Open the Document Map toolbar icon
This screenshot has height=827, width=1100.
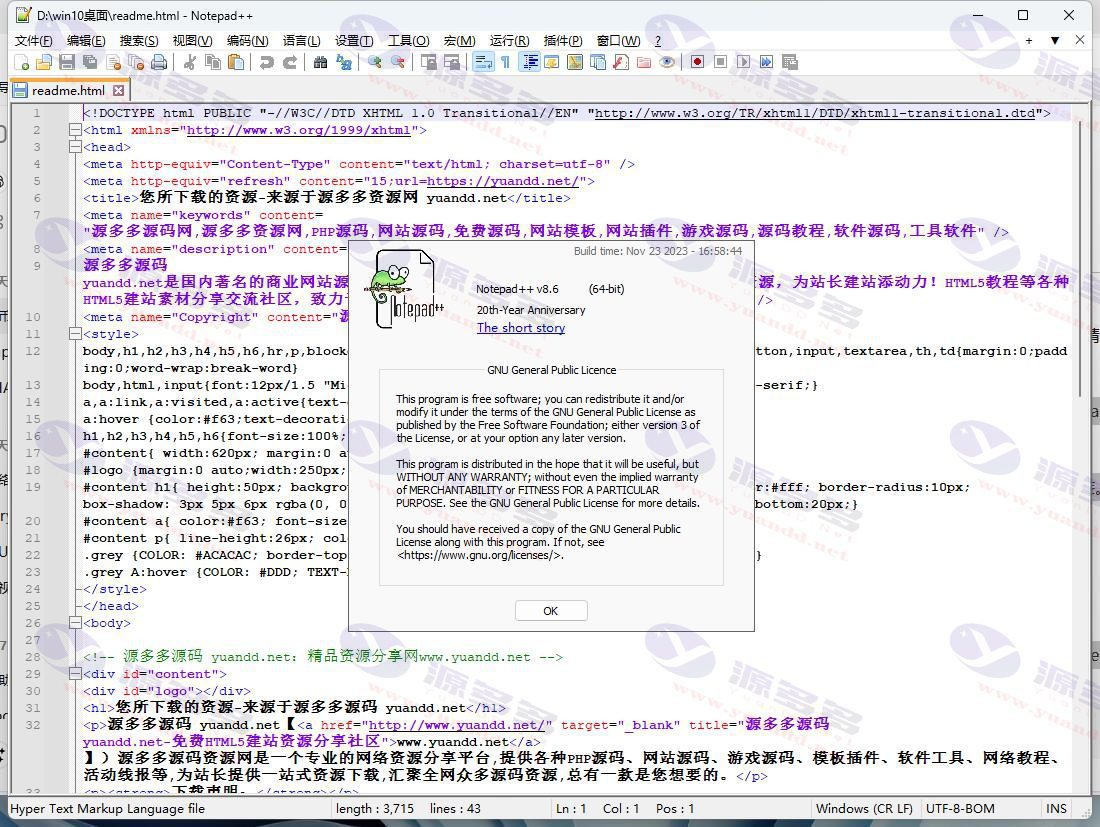(x=575, y=62)
